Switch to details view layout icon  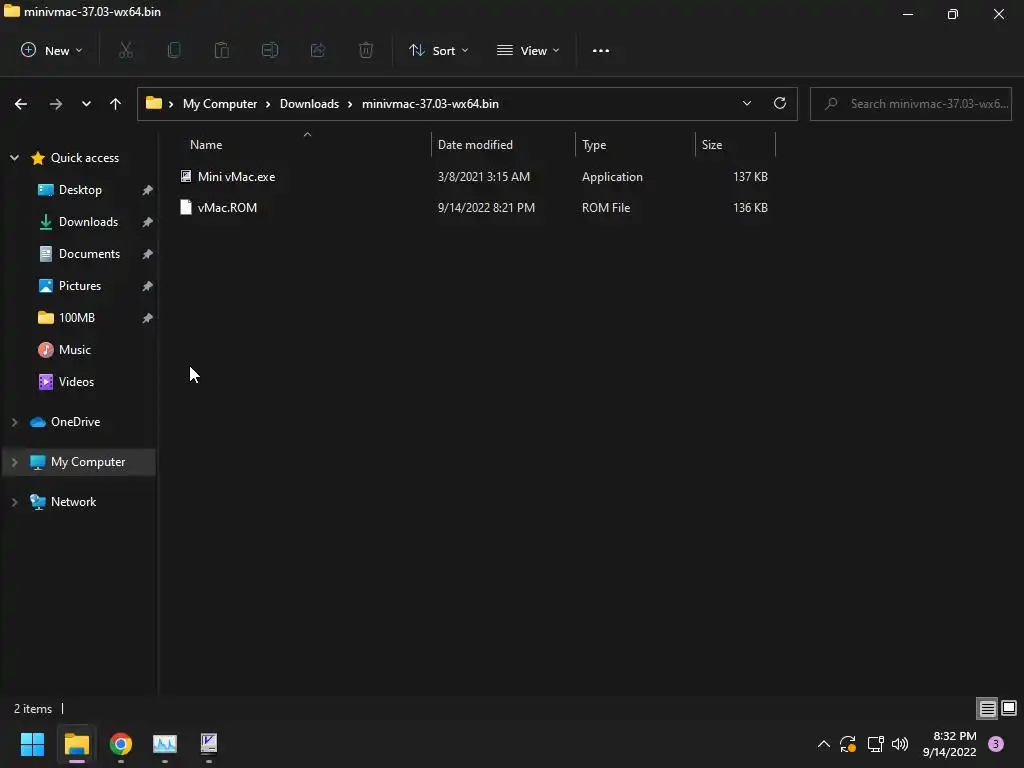(x=987, y=708)
